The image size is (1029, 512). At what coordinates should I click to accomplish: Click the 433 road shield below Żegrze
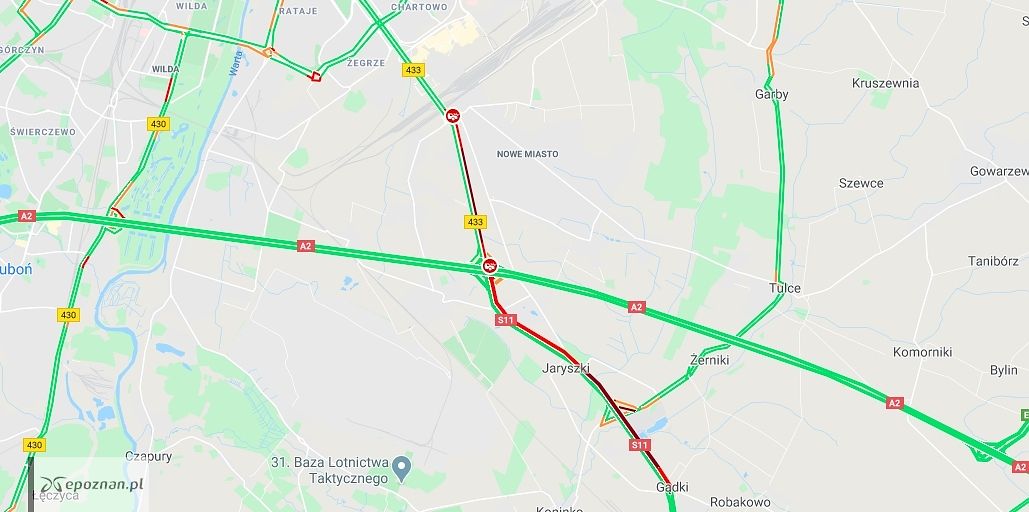413,70
